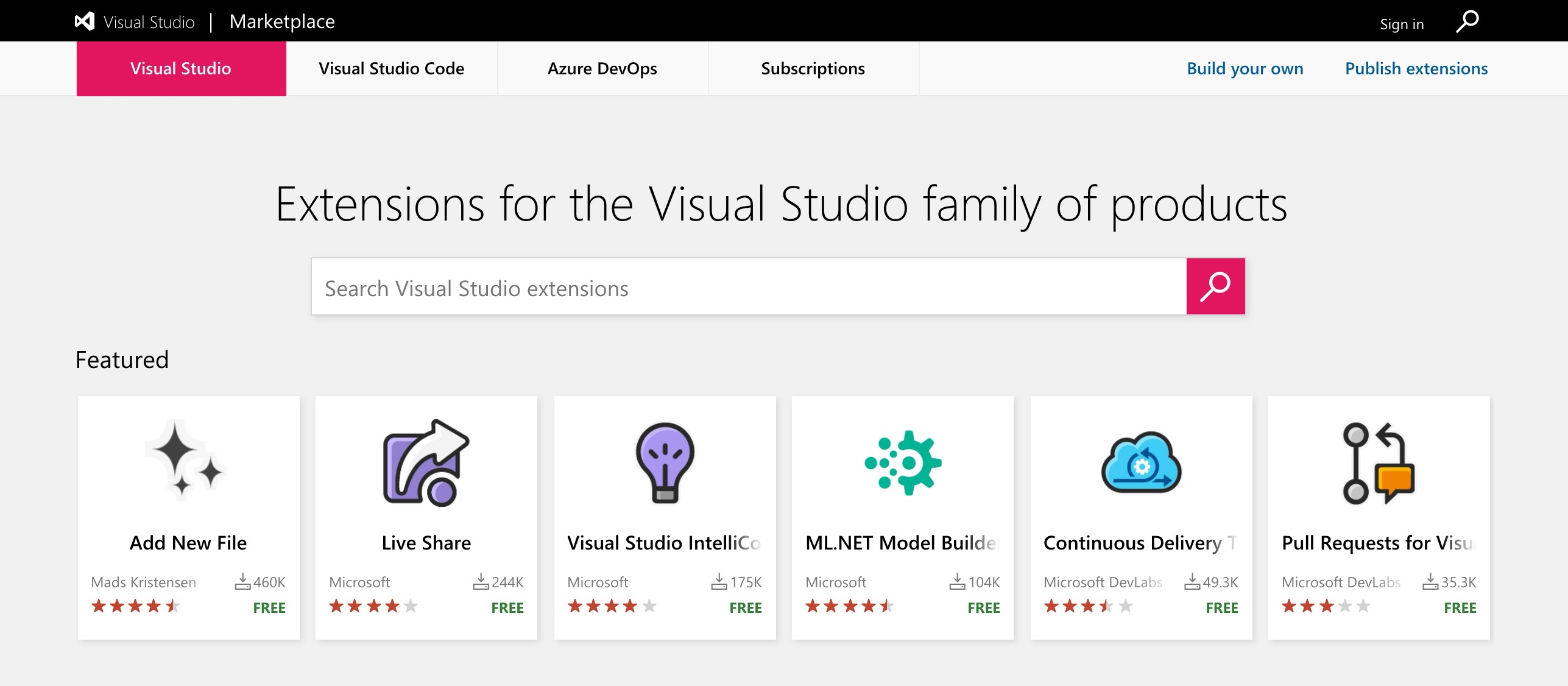The height and width of the screenshot is (686, 1568).
Task: Click the ML.NET Model Builder gear icon
Action: [x=903, y=462]
